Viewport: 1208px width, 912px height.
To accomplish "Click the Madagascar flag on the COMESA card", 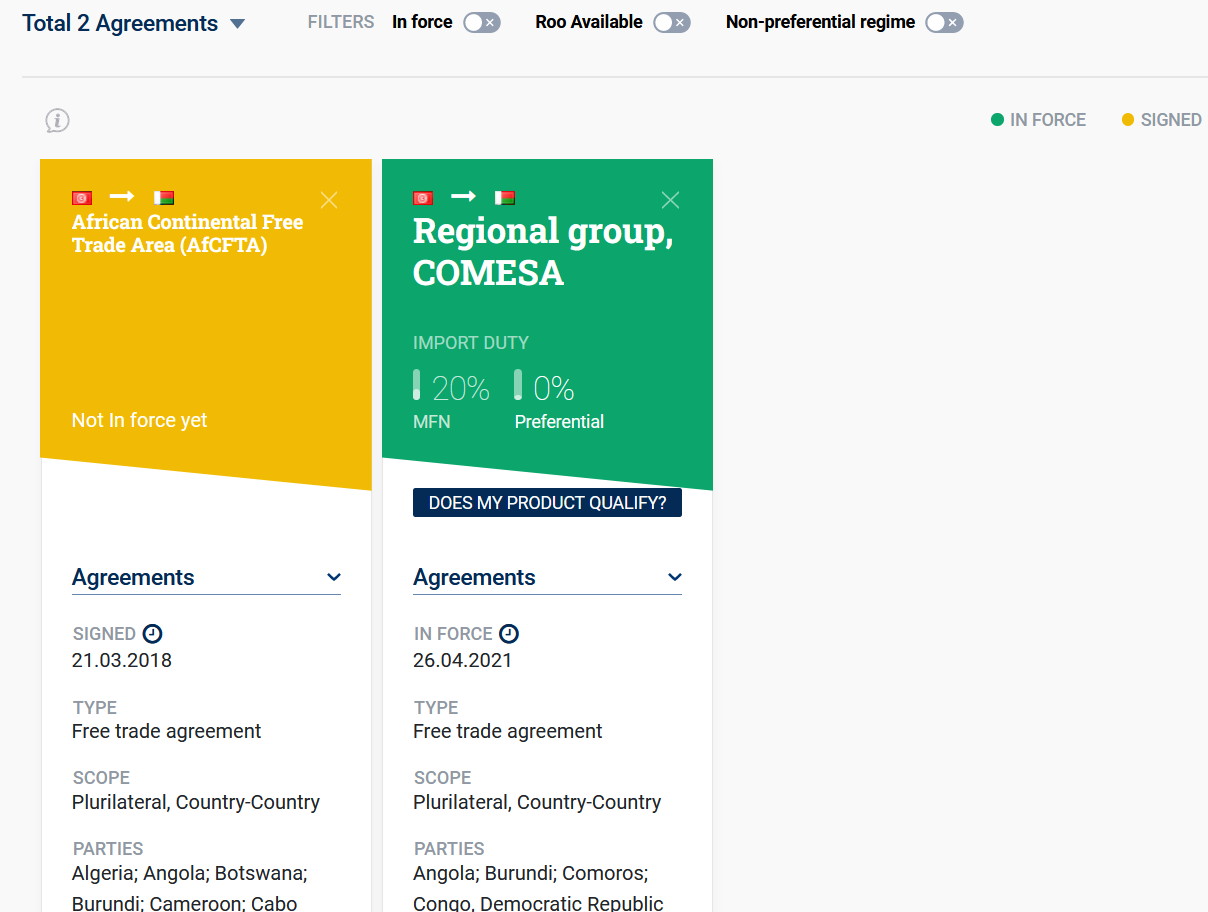I will (x=505, y=198).
